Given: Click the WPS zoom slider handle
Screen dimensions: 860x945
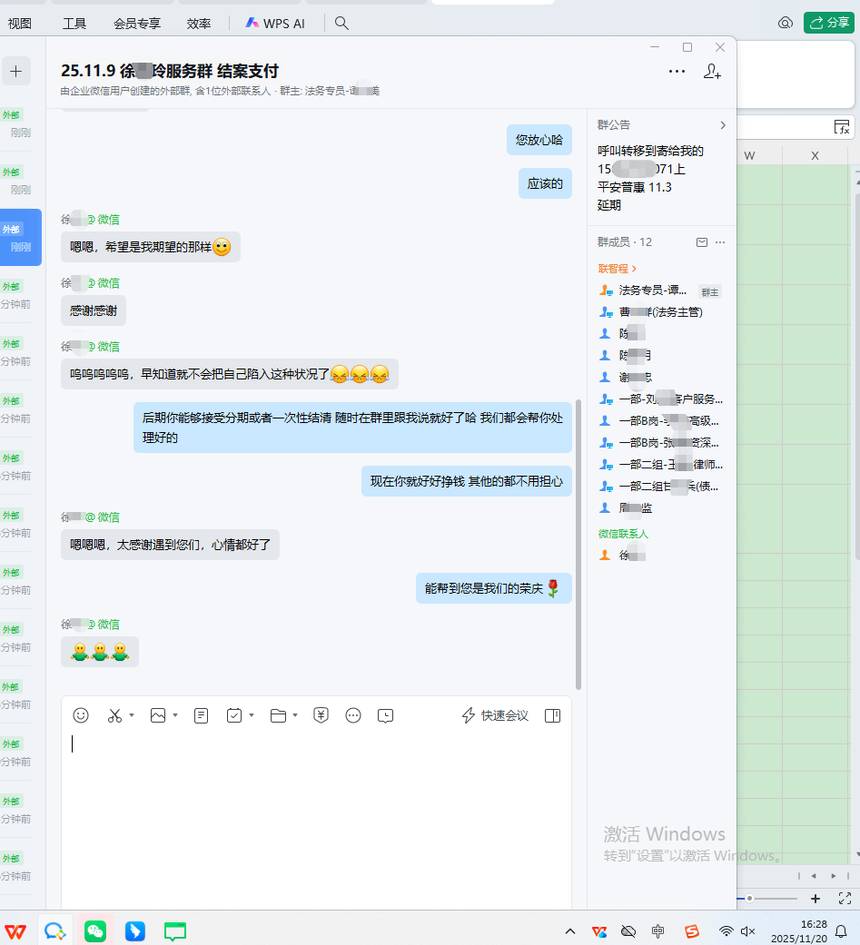Looking at the screenshot, I should pos(749,899).
